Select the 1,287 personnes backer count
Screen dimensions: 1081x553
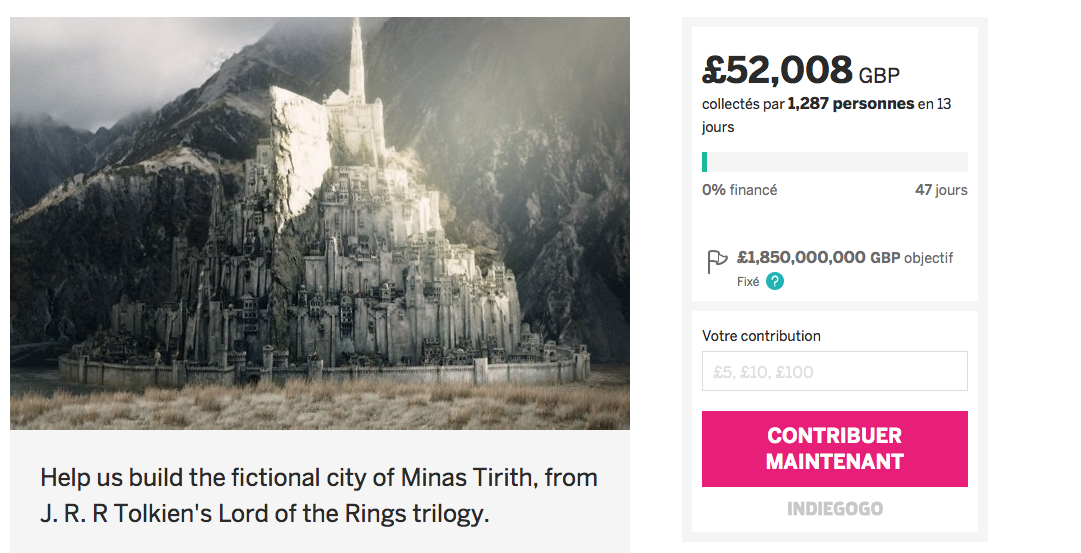click(850, 104)
